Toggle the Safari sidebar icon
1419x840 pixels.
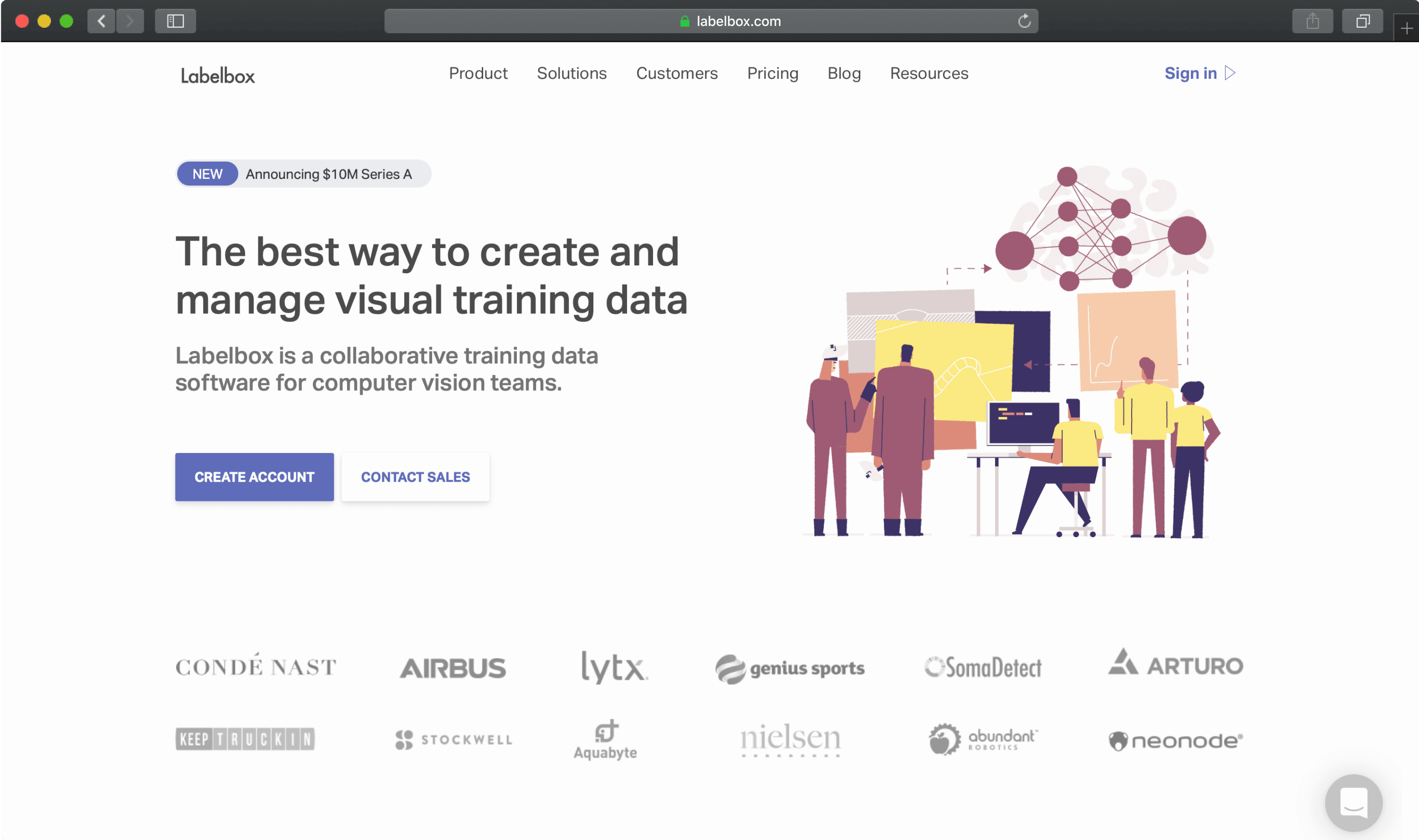[x=175, y=21]
